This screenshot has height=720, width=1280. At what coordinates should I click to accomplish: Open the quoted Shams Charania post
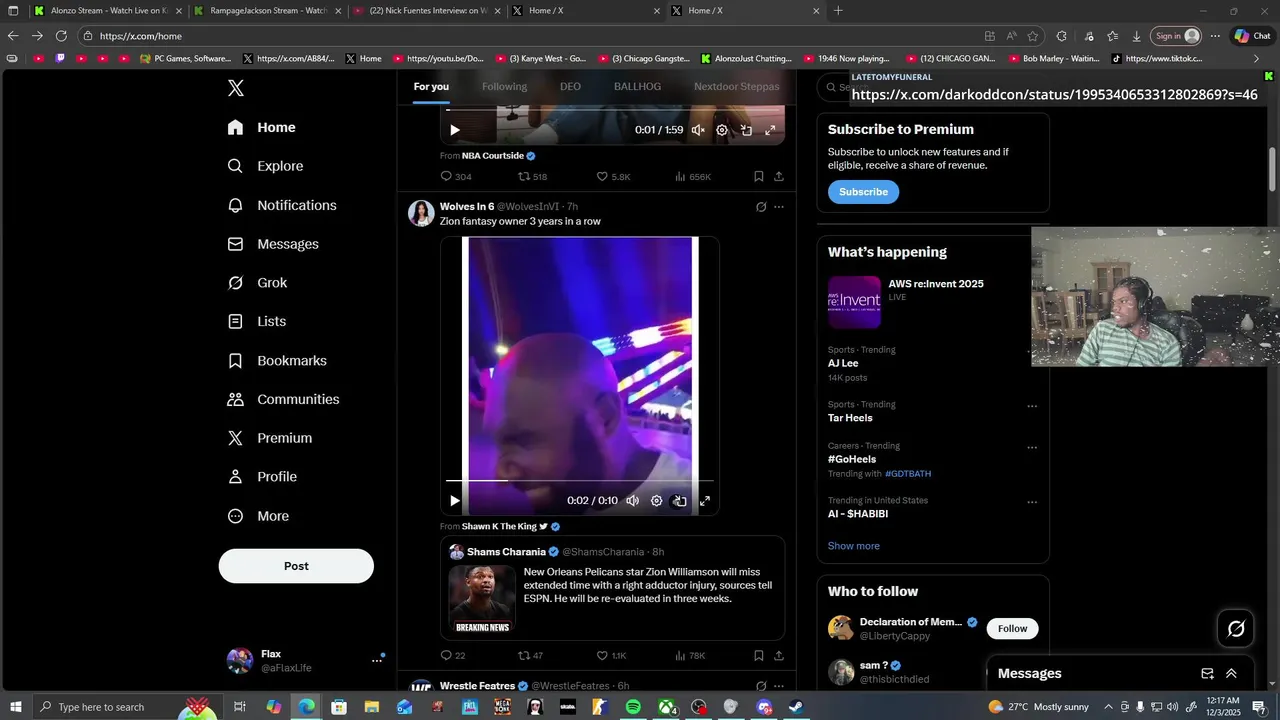[612, 588]
